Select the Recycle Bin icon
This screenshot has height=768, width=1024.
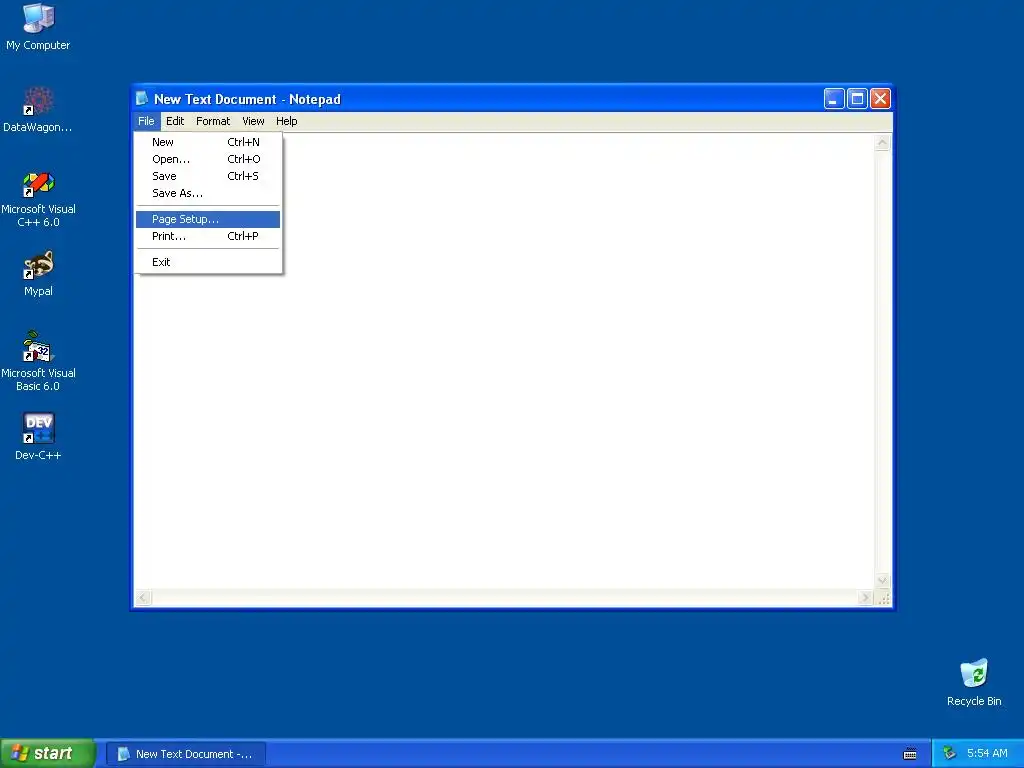click(x=974, y=682)
